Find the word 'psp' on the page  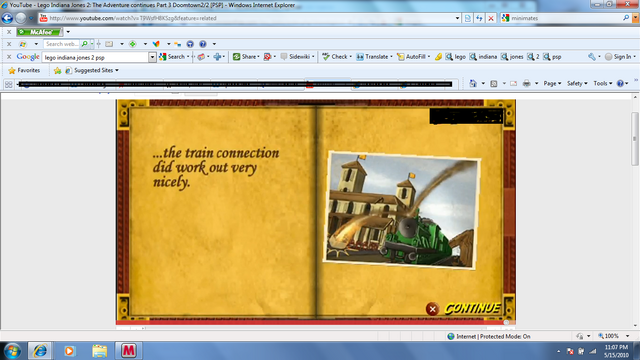[x=552, y=57]
